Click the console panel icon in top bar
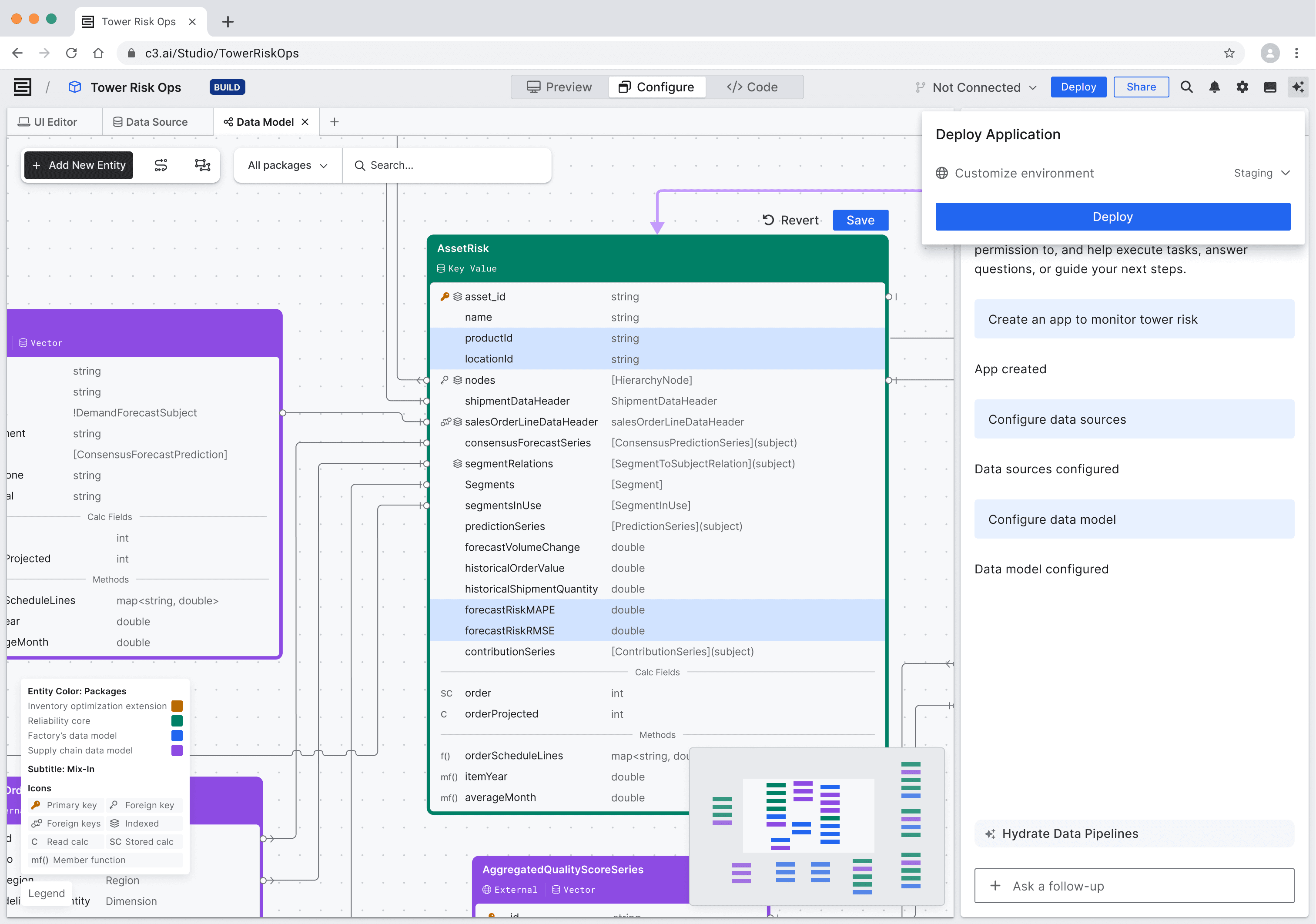The image size is (1316, 924). (1270, 87)
